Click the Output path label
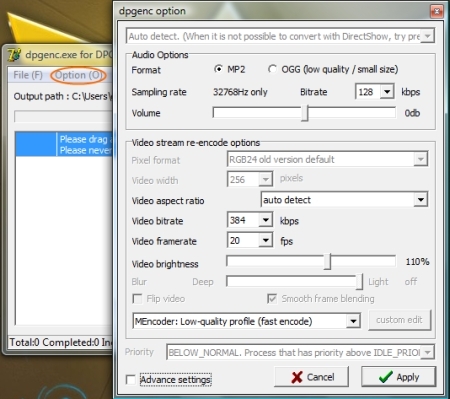Image resolution: width=450 pixels, height=399 pixels. tap(63, 96)
